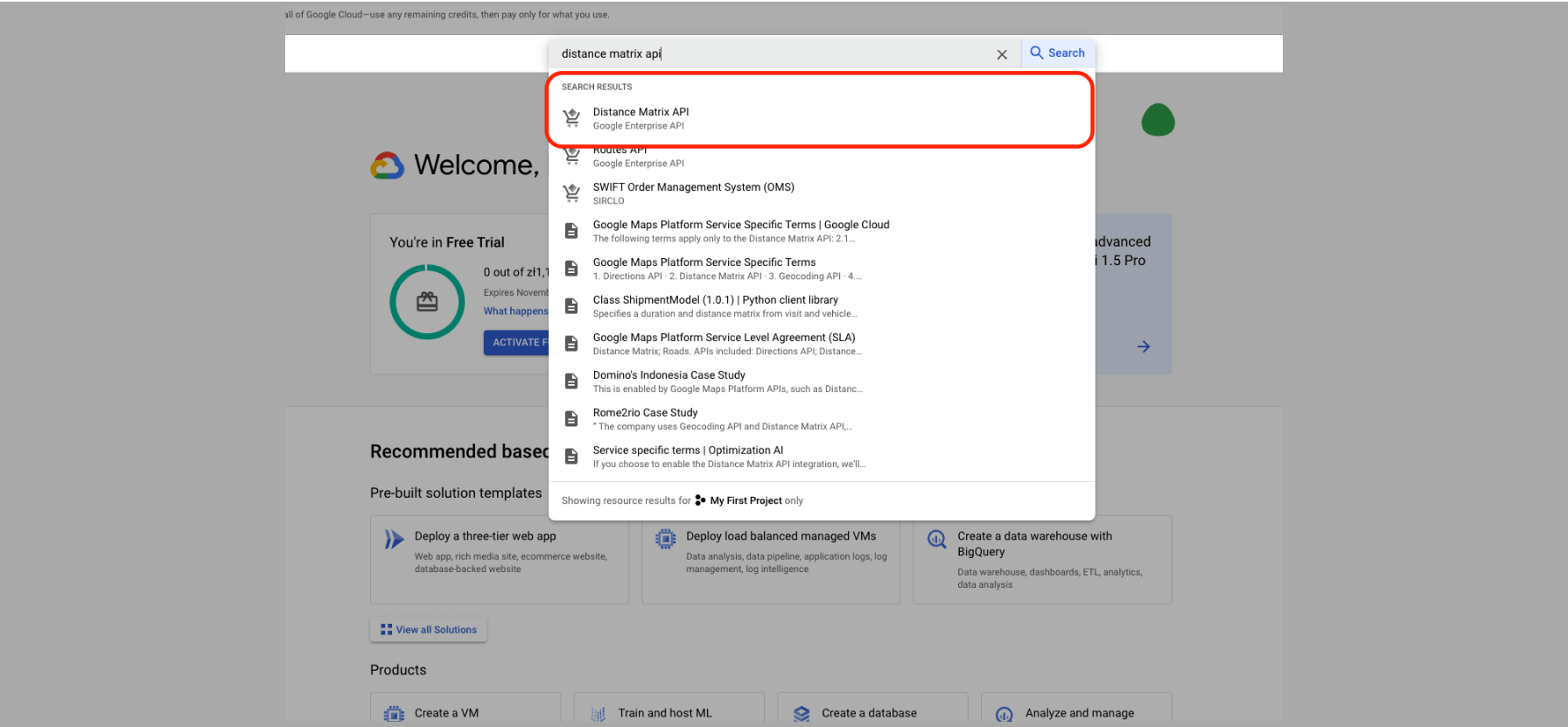Click document icon beside Service Specific Terms | Google Cloud
Image resolution: width=1568 pixels, height=727 pixels.
[x=571, y=231]
